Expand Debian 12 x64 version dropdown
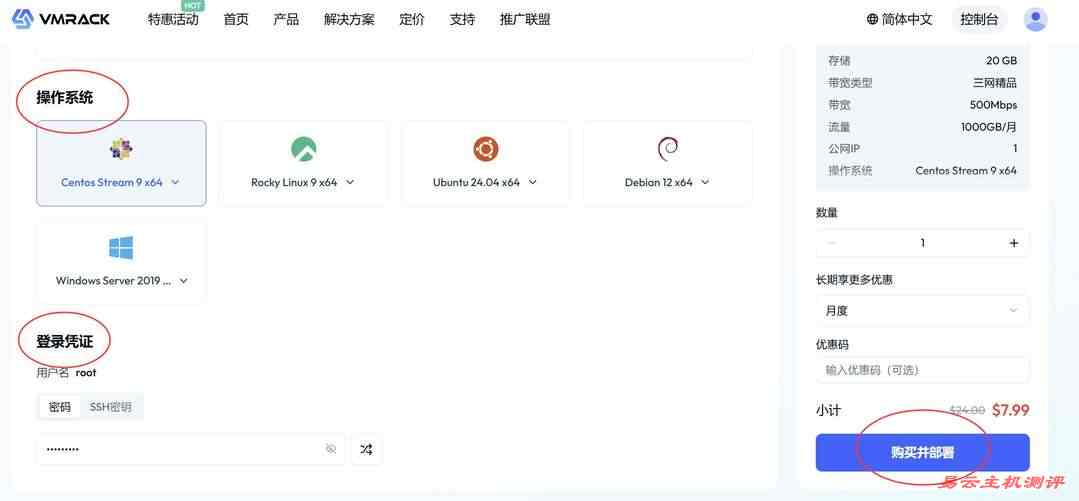This screenshot has height=501, width=1079. pos(705,182)
